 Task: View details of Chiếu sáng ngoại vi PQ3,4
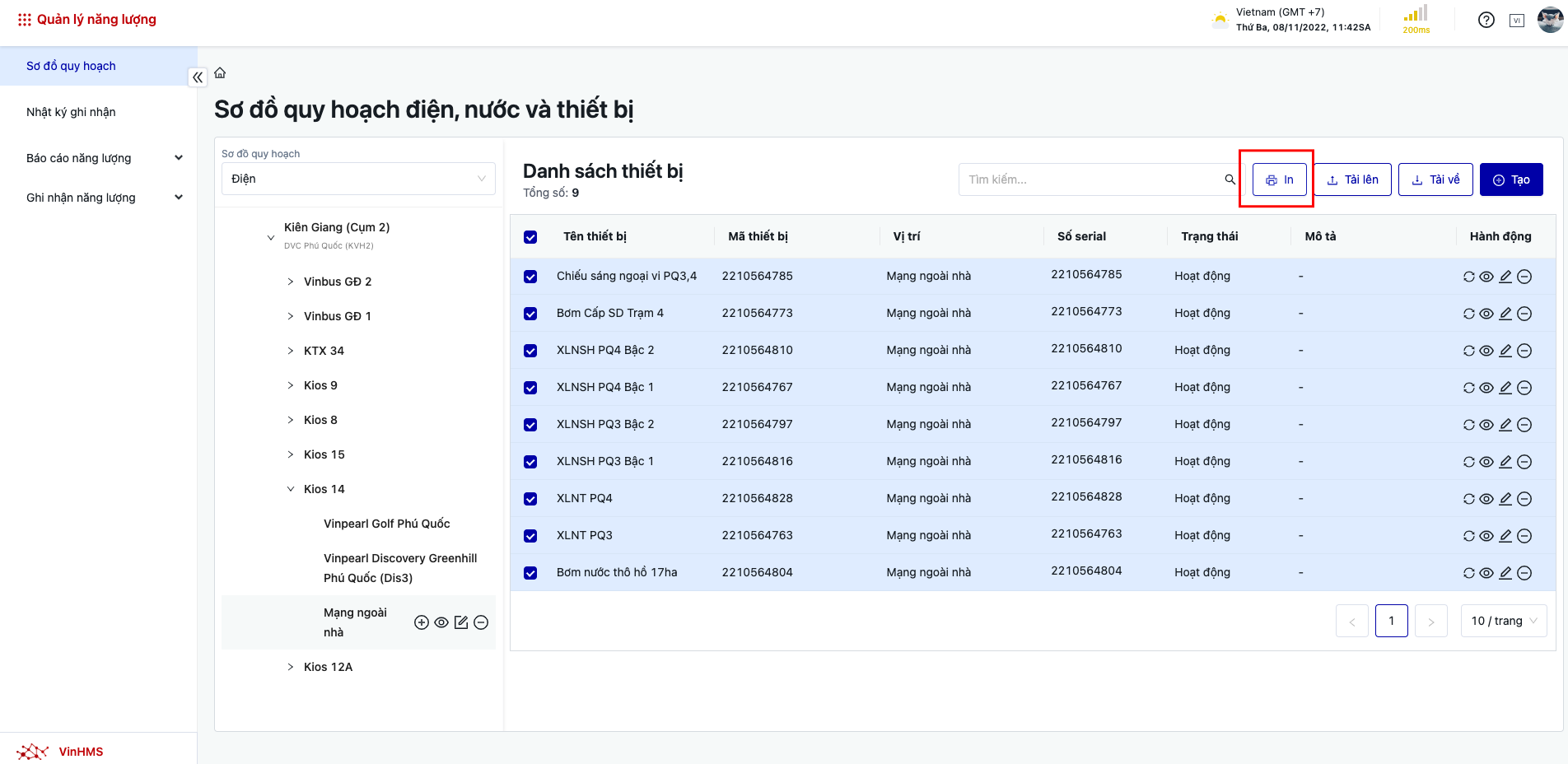[x=1486, y=277]
